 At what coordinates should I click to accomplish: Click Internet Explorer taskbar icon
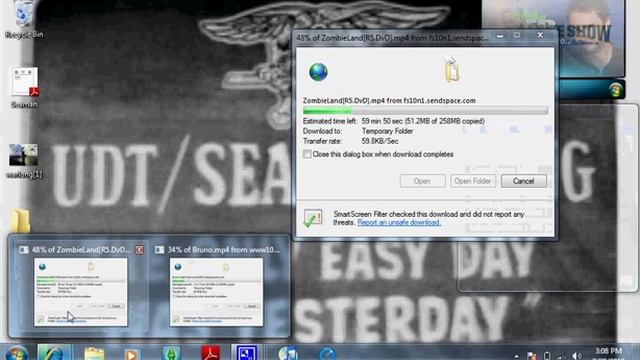tap(53, 352)
